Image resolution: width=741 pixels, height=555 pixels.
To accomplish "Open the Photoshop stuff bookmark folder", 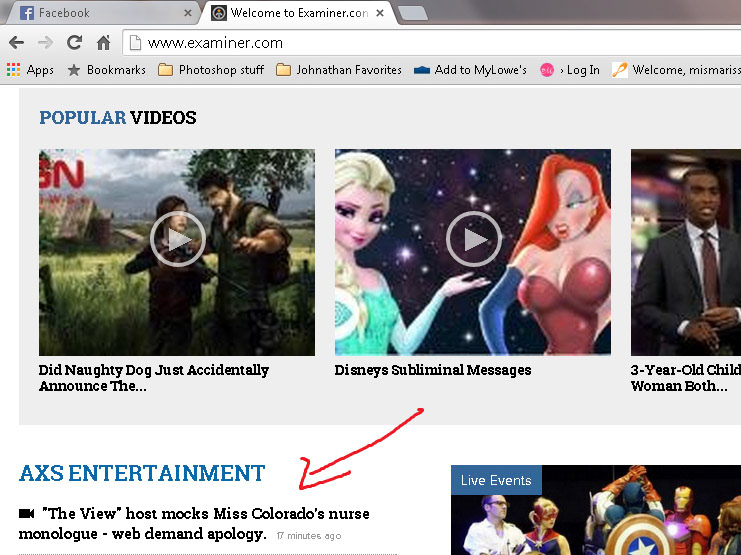I will pyautogui.click(x=211, y=70).
